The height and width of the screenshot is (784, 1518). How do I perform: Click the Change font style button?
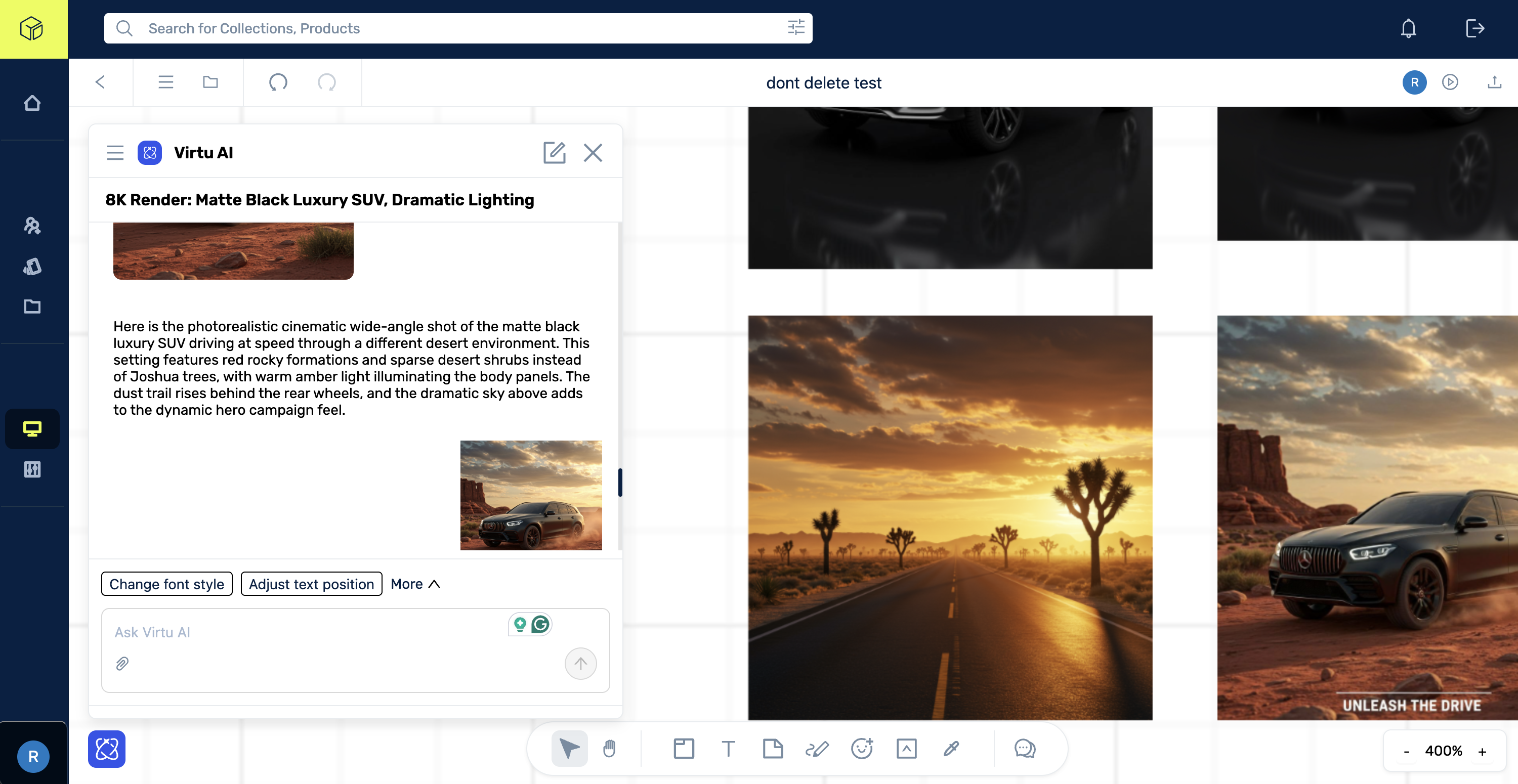coord(166,584)
